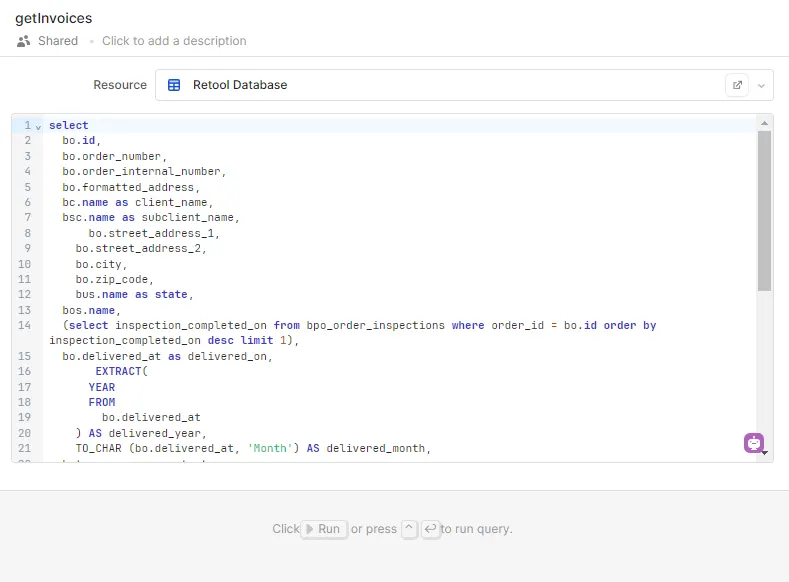Click the bo.street_address_1 line

pyautogui.click(x=154, y=233)
